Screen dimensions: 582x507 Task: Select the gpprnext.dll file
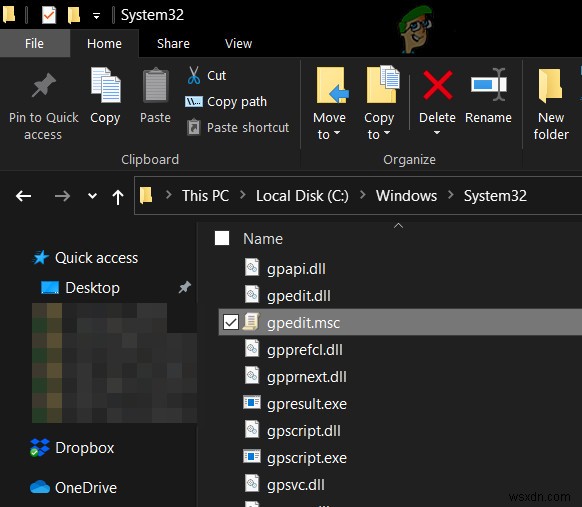[307, 377]
